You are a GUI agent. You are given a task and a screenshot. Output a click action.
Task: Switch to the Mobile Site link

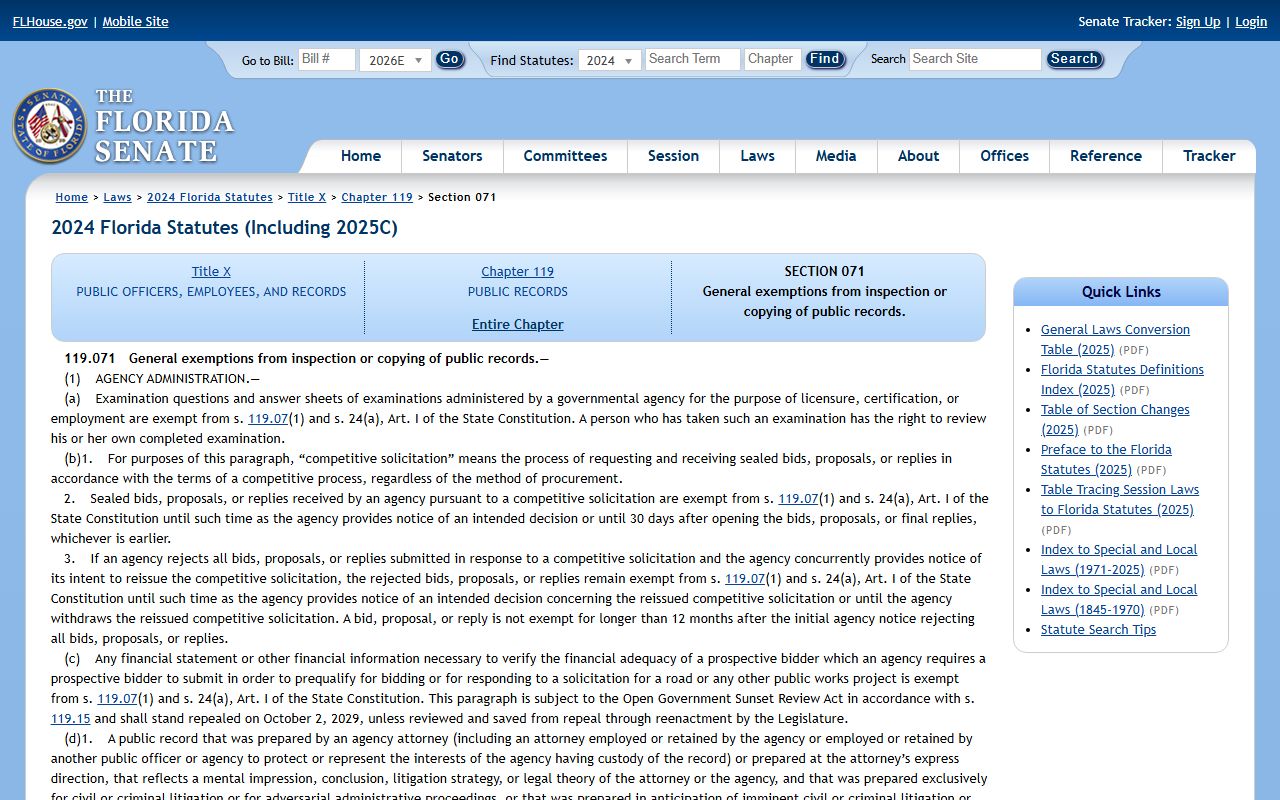click(135, 21)
